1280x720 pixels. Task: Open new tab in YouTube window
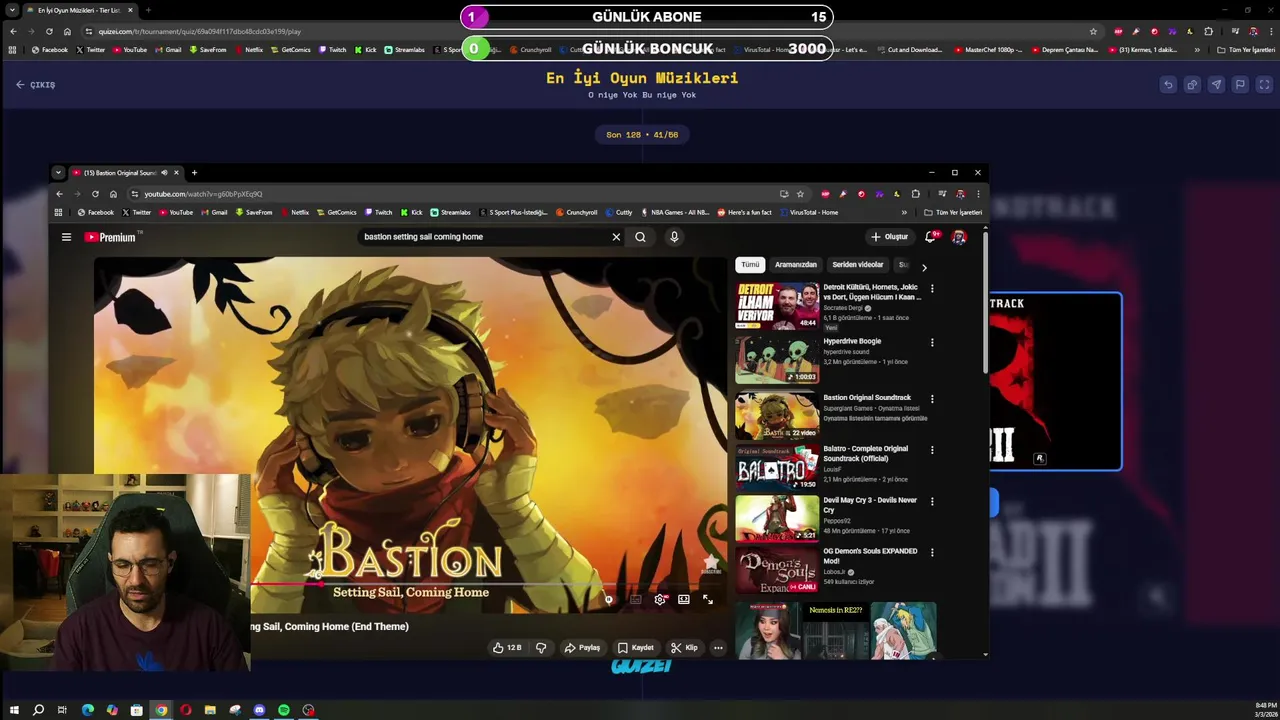194,173
